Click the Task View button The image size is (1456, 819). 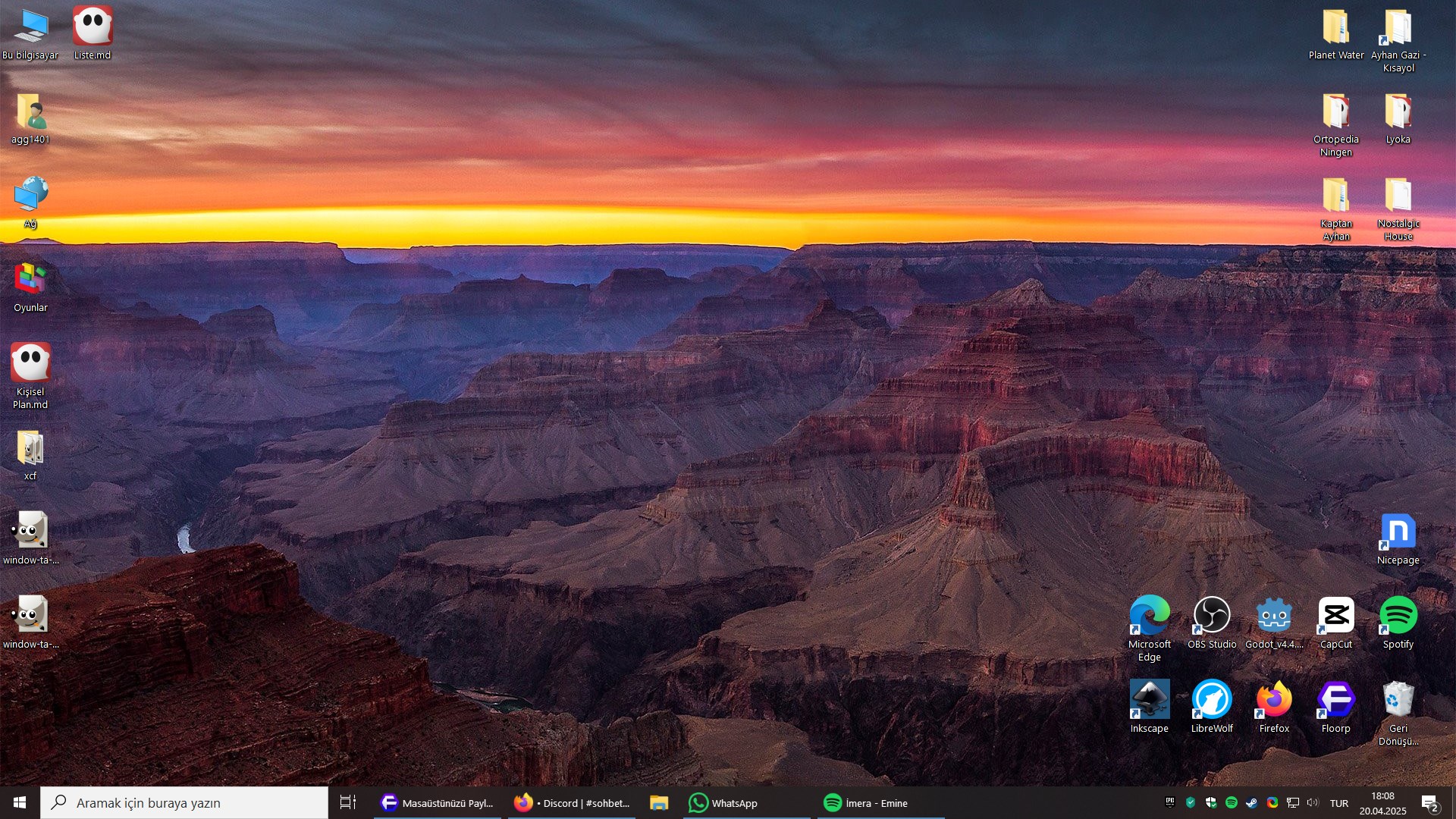pos(347,803)
